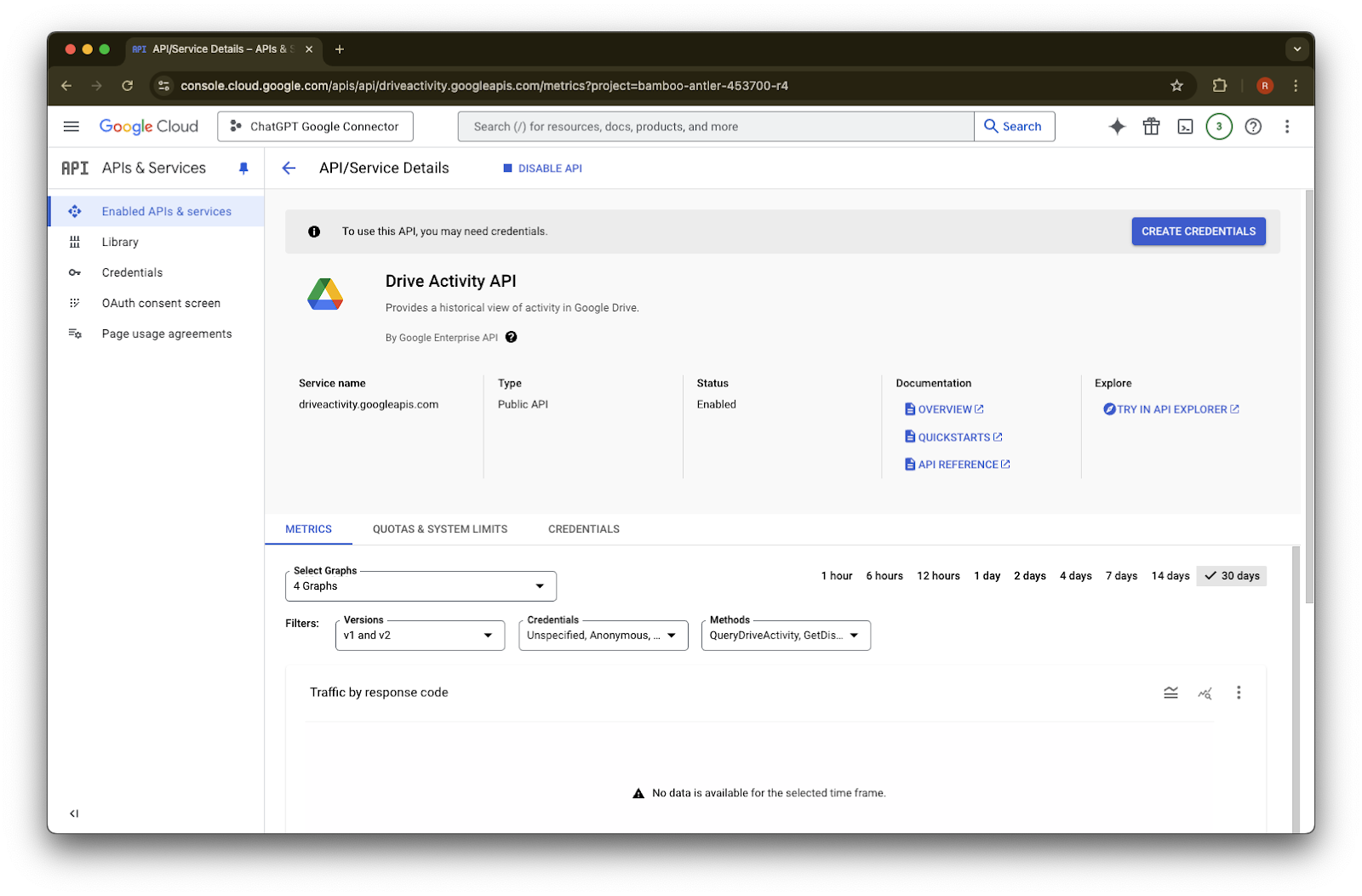
Task: Open the free trial gift icon
Action: tap(1151, 127)
